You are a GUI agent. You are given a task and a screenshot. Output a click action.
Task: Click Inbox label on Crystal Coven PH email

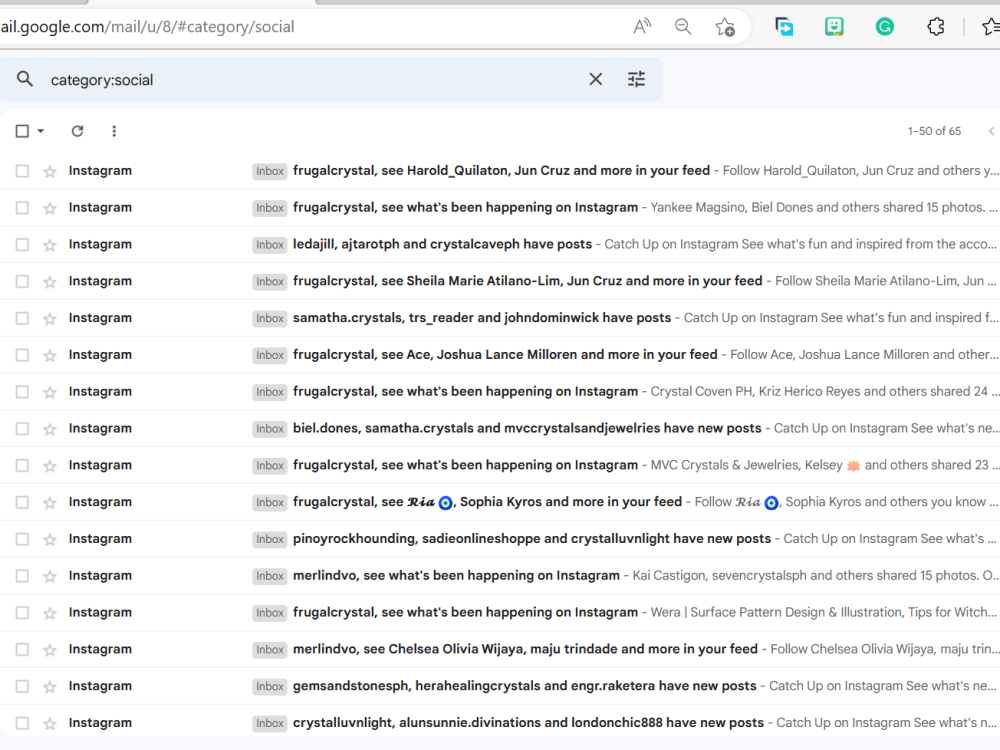(x=270, y=392)
